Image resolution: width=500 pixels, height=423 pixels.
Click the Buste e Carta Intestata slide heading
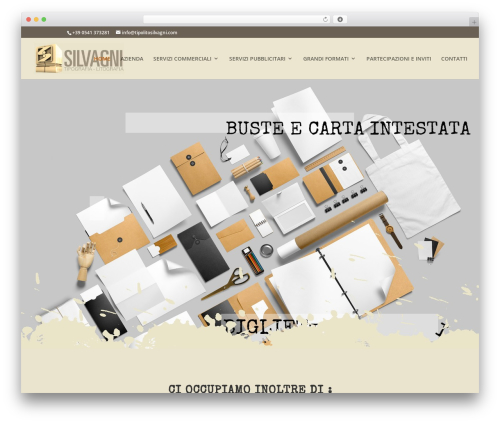click(348, 129)
